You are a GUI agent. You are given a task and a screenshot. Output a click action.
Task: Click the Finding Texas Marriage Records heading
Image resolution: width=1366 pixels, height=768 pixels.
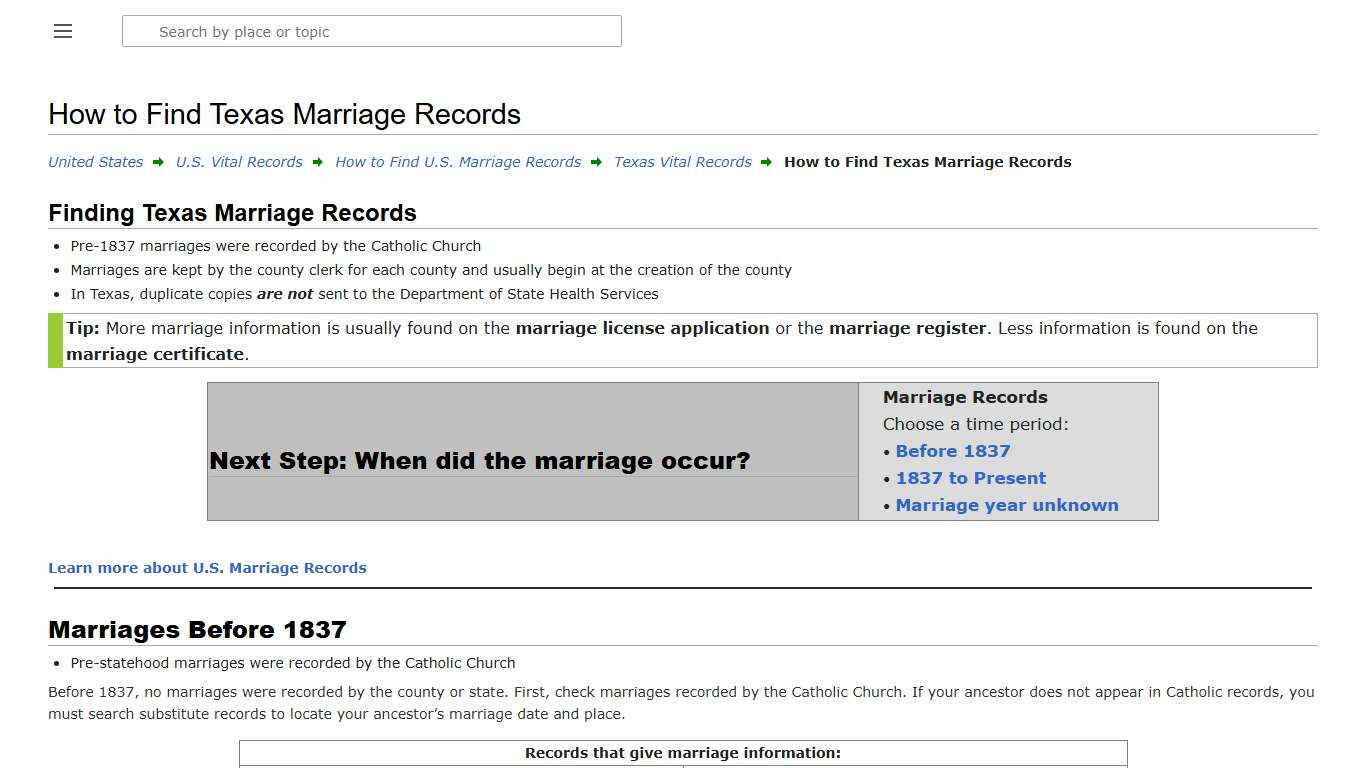(232, 213)
